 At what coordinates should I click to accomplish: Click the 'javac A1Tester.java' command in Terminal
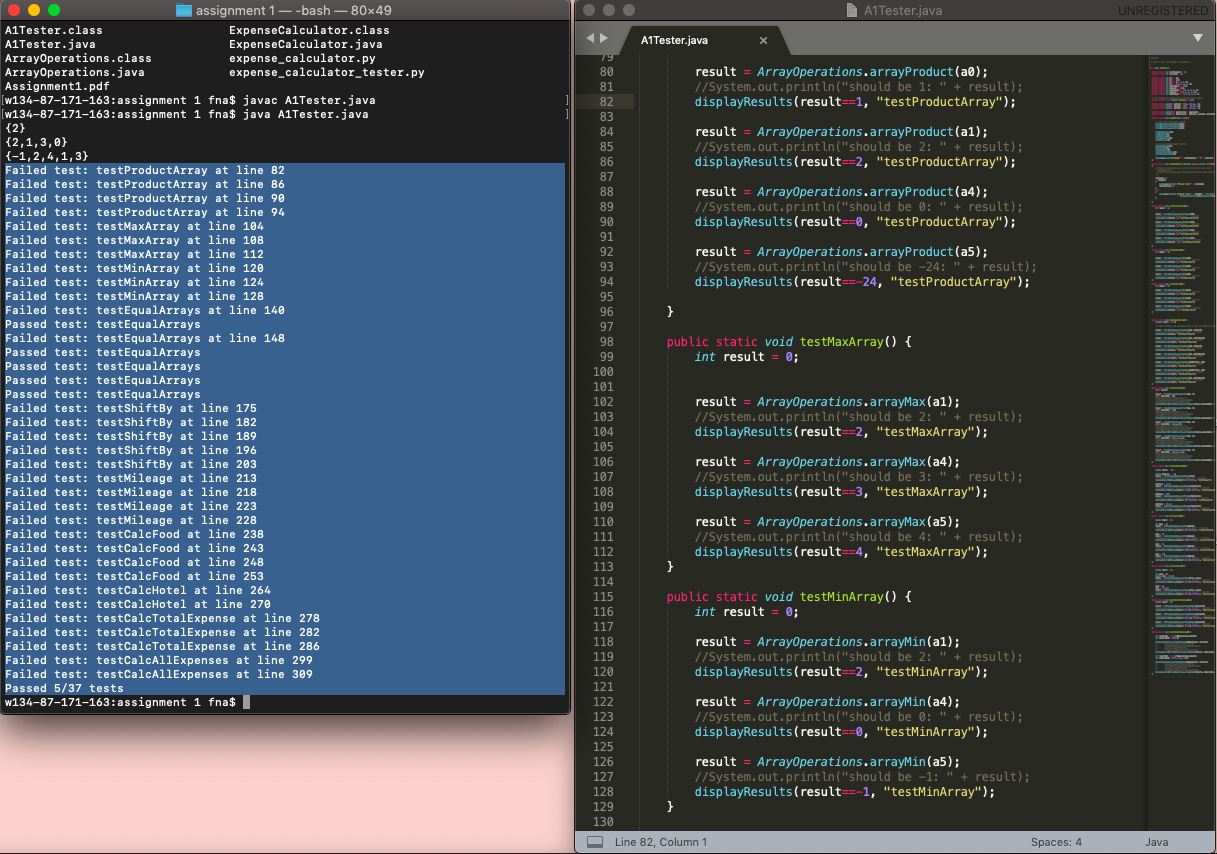[x=309, y=100]
